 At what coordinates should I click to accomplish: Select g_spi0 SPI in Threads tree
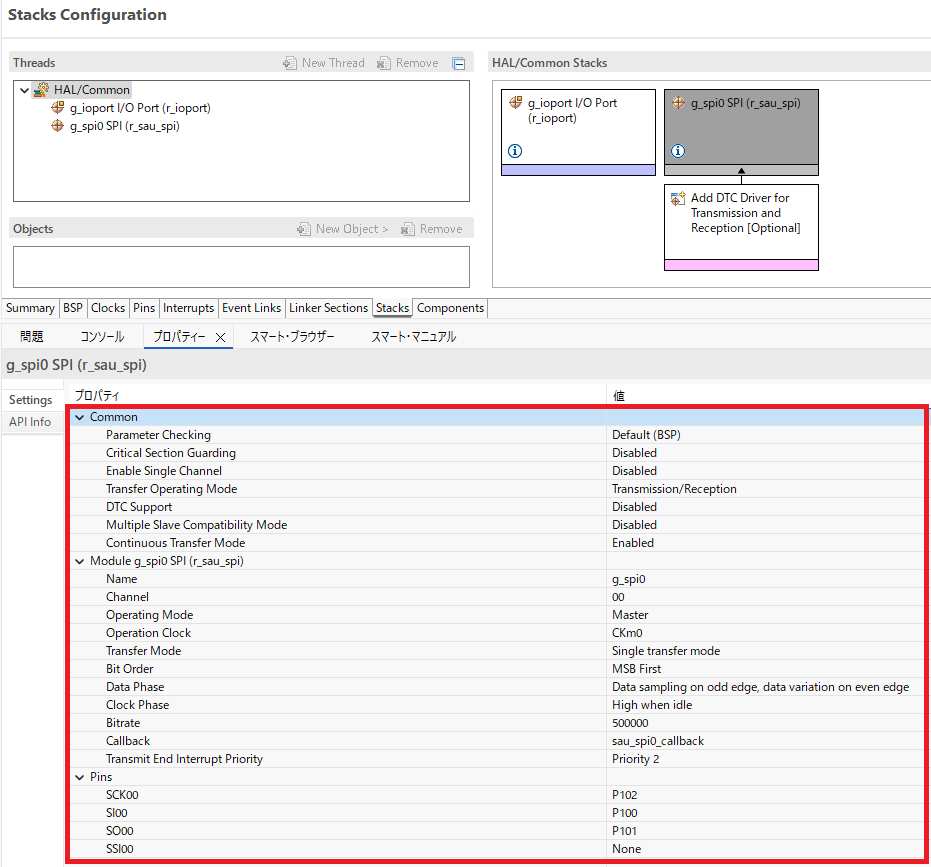[124, 126]
